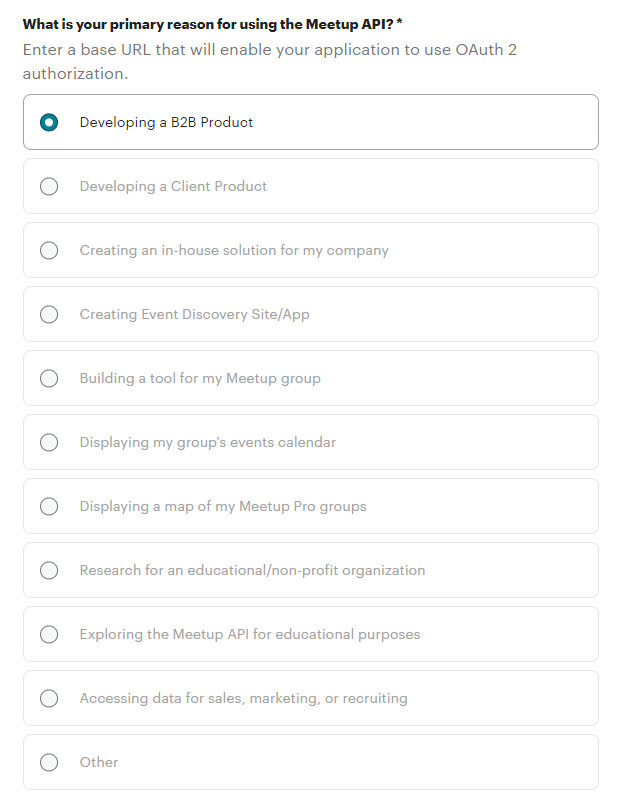This screenshot has width=628, height=807.
Task: Select Building a tool for my Meetup group radio
Action: [49, 378]
